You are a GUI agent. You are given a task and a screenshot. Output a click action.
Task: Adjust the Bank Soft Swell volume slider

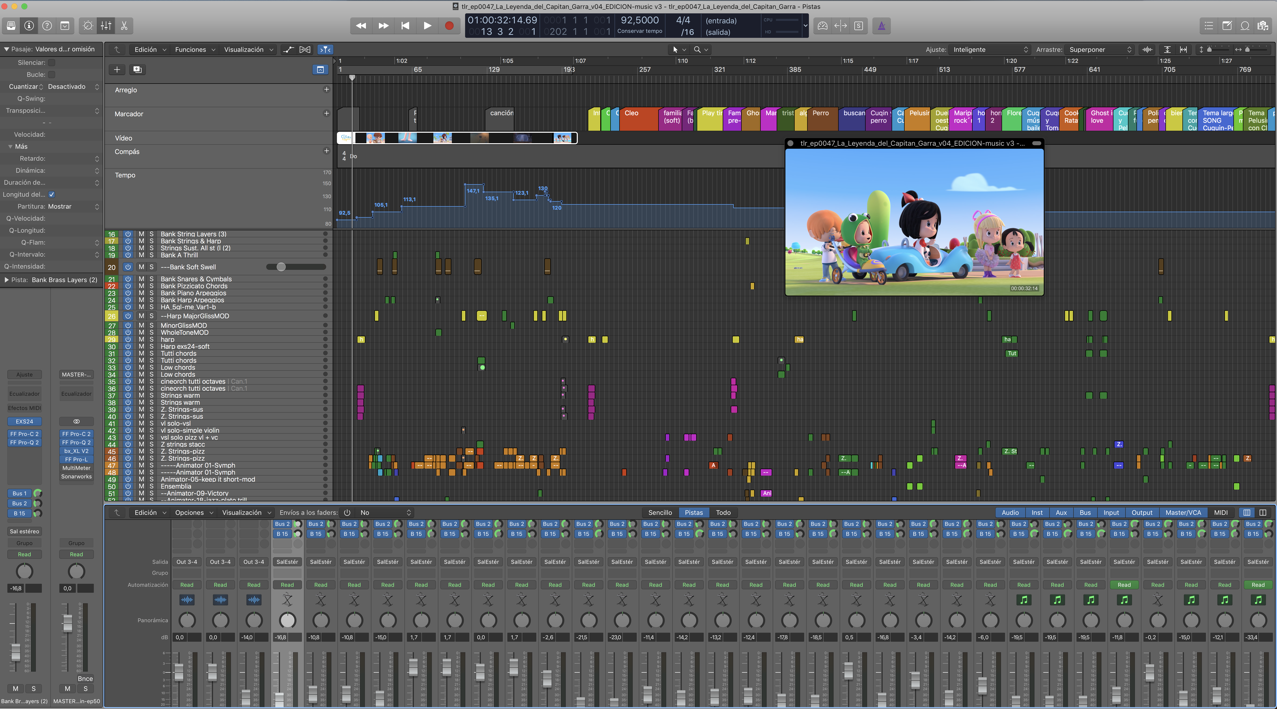tap(296, 267)
